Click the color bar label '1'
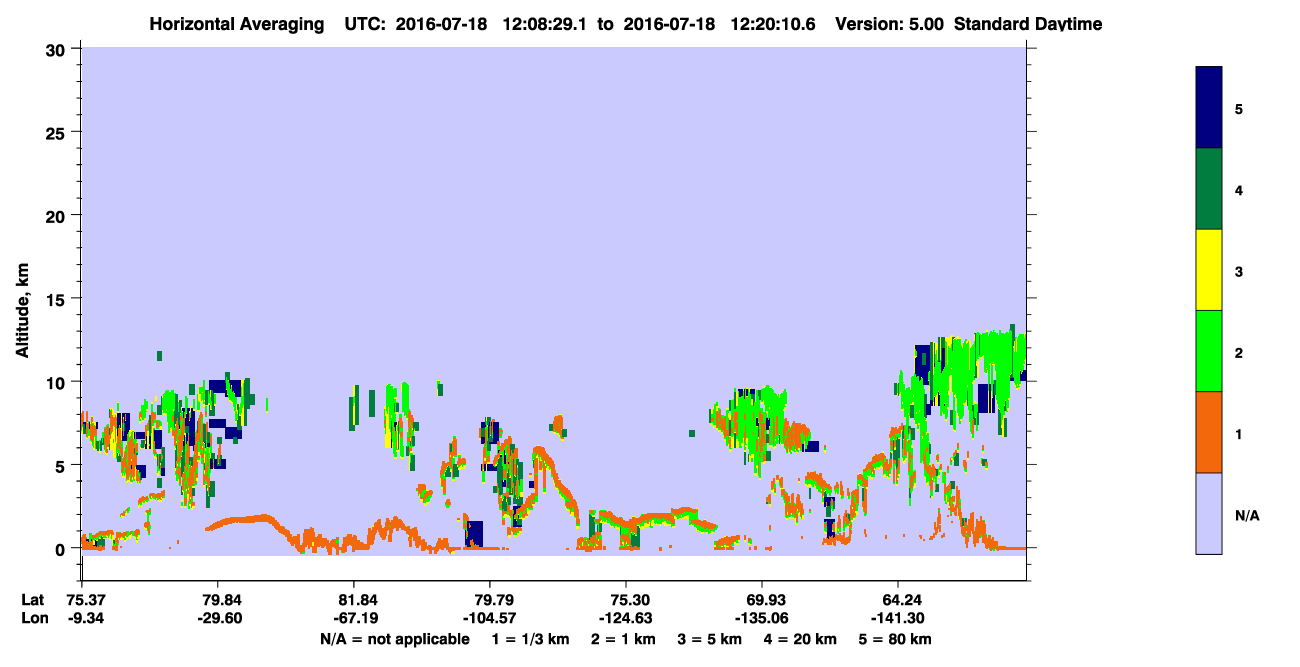 pyautogui.click(x=1239, y=434)
